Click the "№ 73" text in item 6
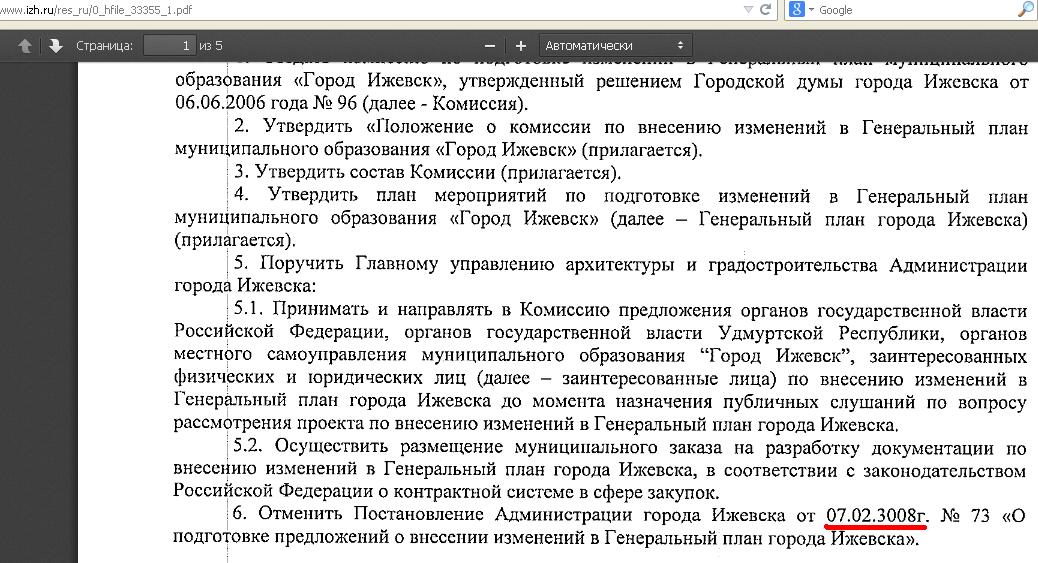This screenshot has height=563, width=1038. [965, 515]
